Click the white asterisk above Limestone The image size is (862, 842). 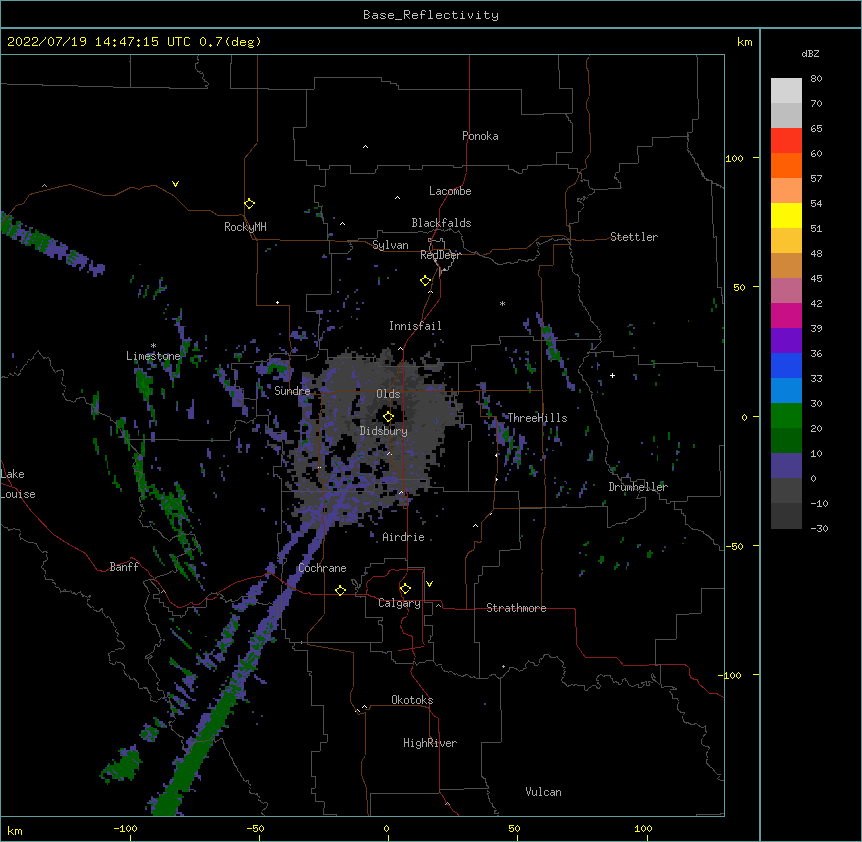click(x=153, y=346)
